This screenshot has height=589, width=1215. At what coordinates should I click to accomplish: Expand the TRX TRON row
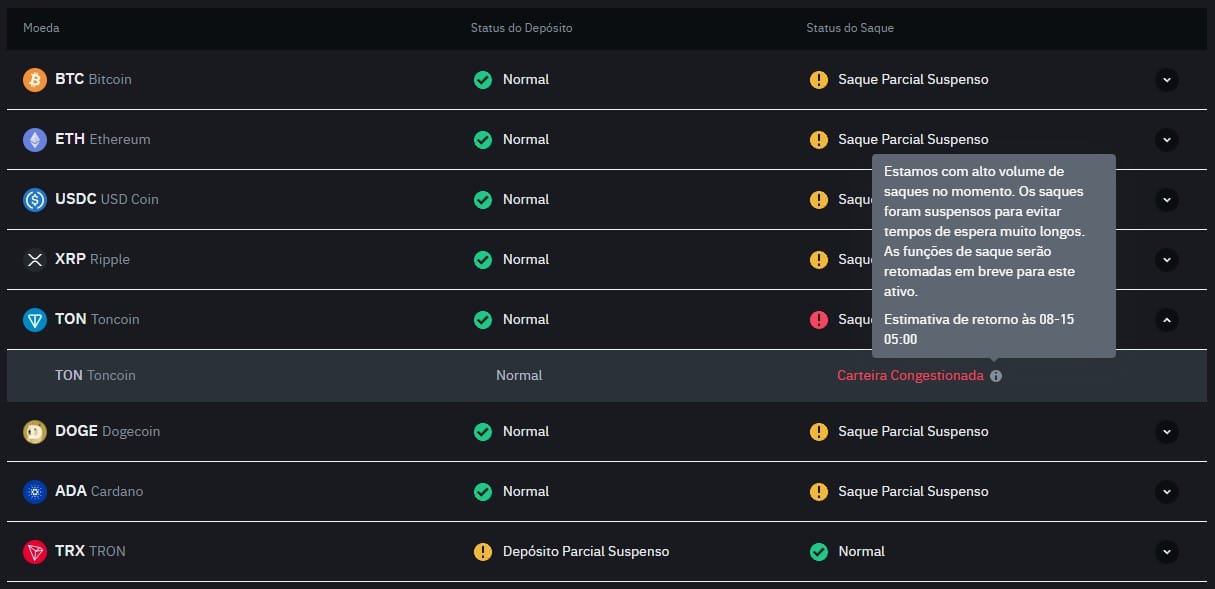(x=1166, y=551)
